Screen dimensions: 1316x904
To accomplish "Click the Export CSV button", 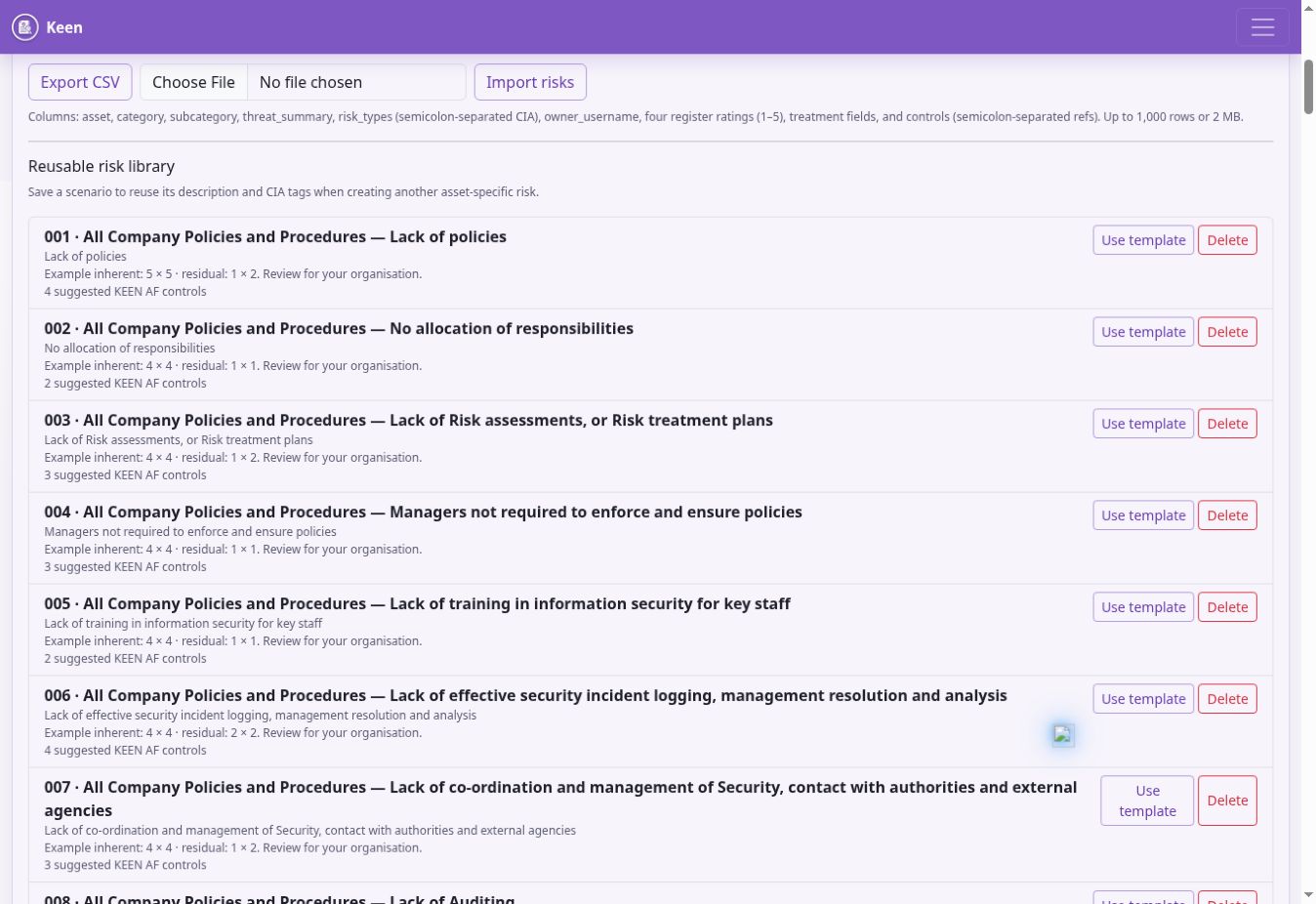I will click(x=80, y=82).
